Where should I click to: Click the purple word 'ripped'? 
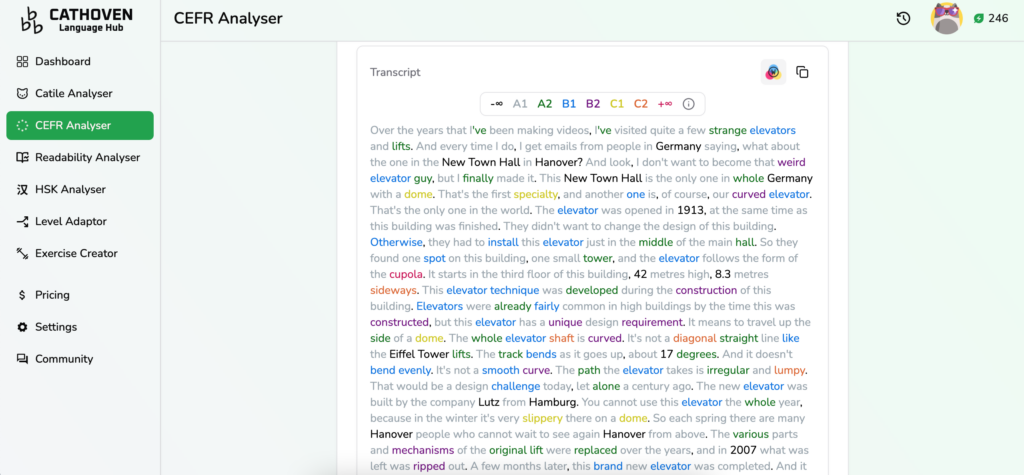[x=428, y=467]
